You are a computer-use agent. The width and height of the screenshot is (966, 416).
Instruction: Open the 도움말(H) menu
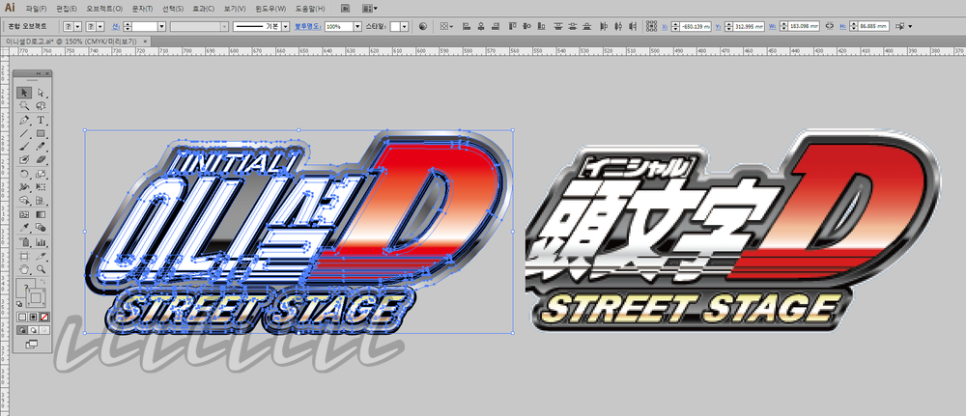pyautogui.click(x=310, y=9)
